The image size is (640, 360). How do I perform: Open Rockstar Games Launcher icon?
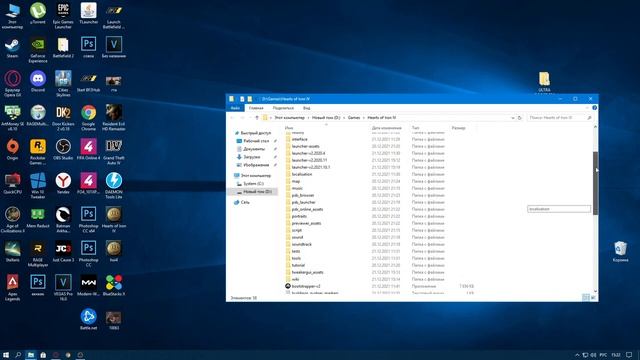[38, 152]
